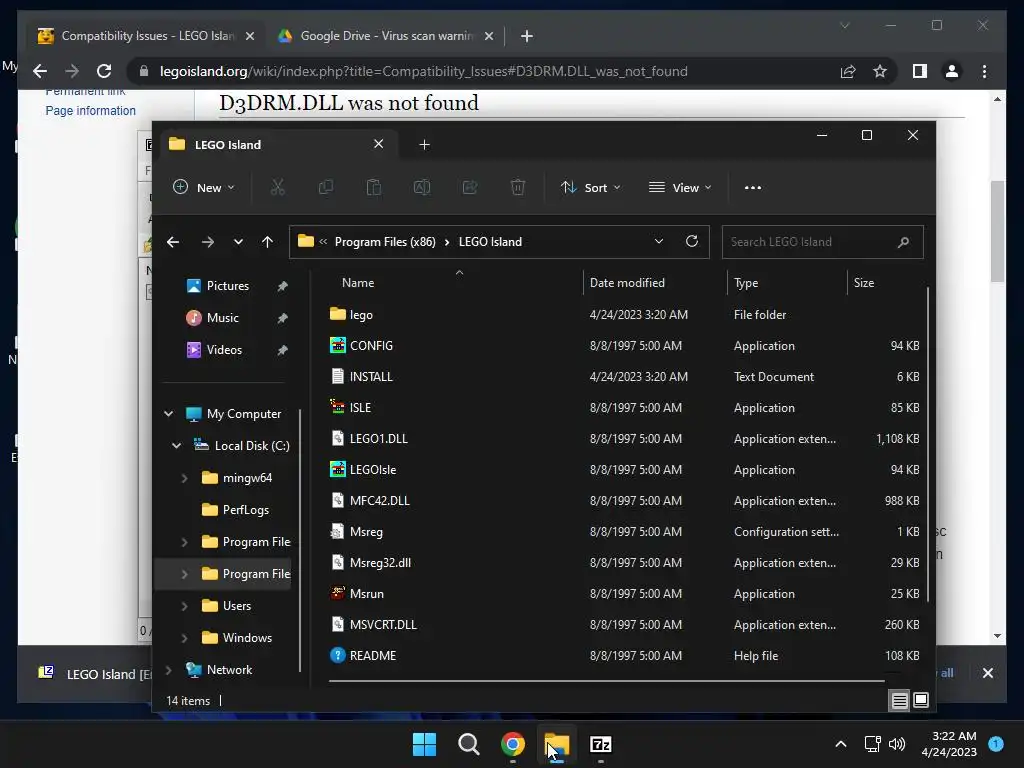Viewport: 1024px width, 768px height.
Task: Expand the Network tree node
Action: [x=168, y=669]
